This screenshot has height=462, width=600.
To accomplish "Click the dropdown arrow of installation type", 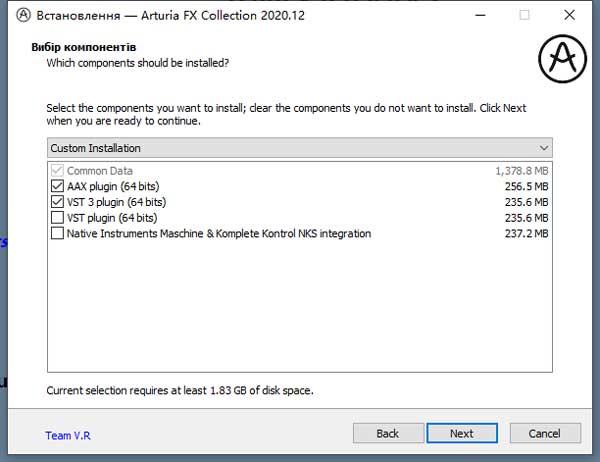I will coord(543,148).
